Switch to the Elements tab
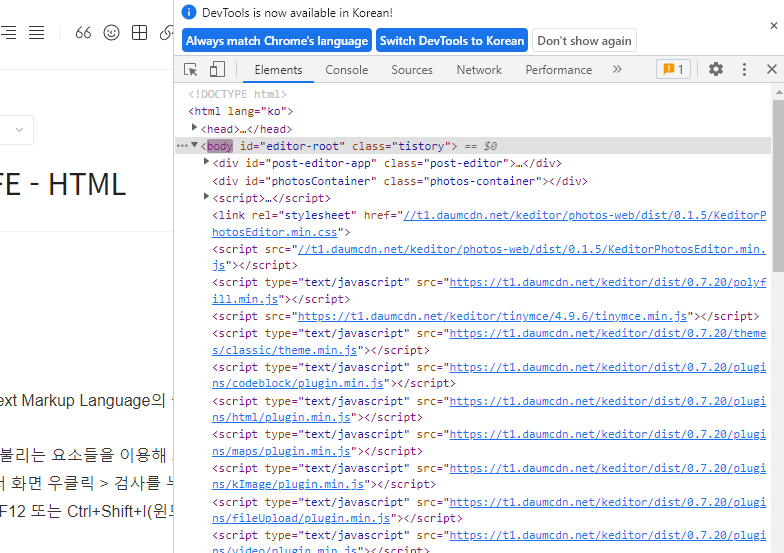 (x=278, y=70)
